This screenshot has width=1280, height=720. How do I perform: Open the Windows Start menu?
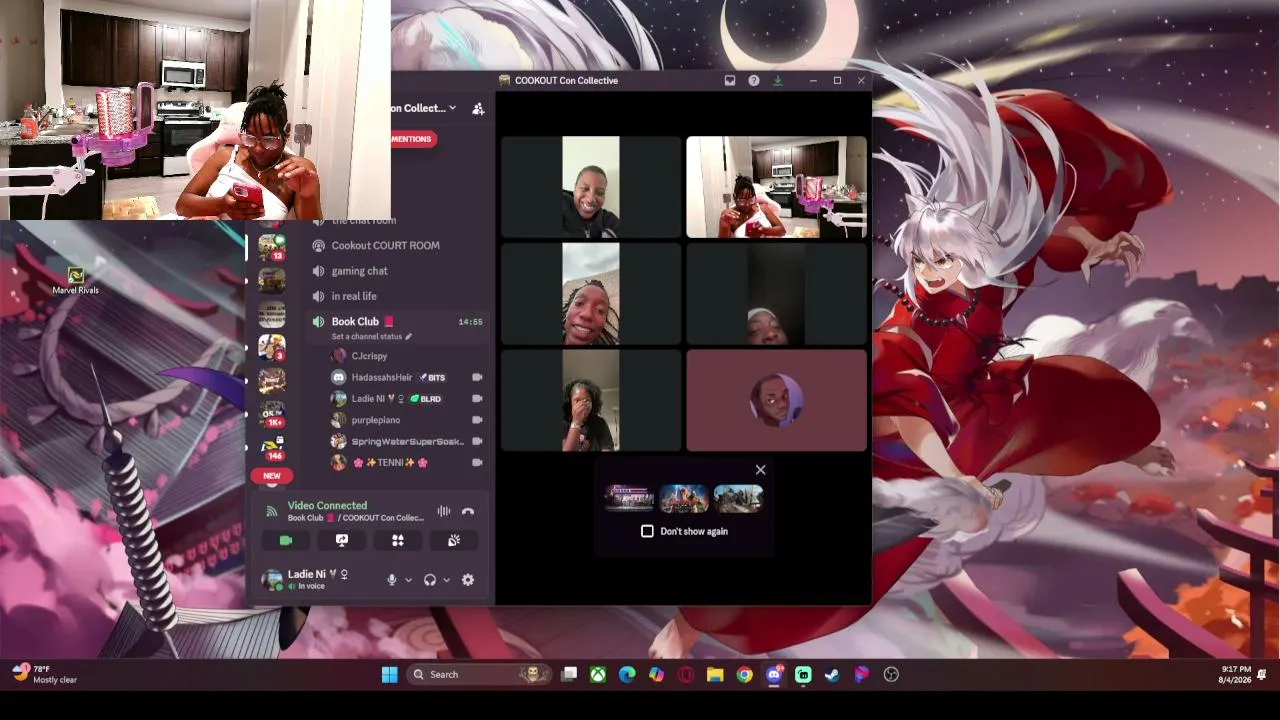390,675
